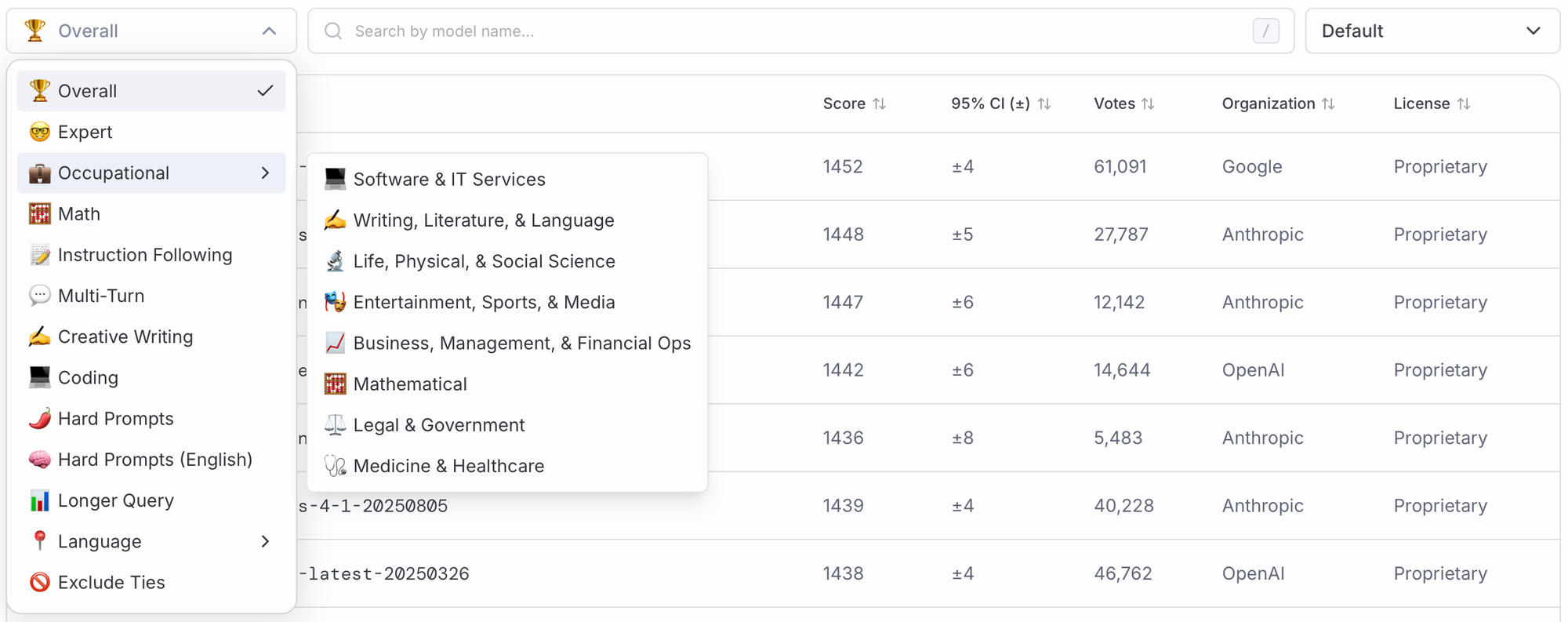
Task: Click the sort icon next to License
Action: click(1464, 104)
